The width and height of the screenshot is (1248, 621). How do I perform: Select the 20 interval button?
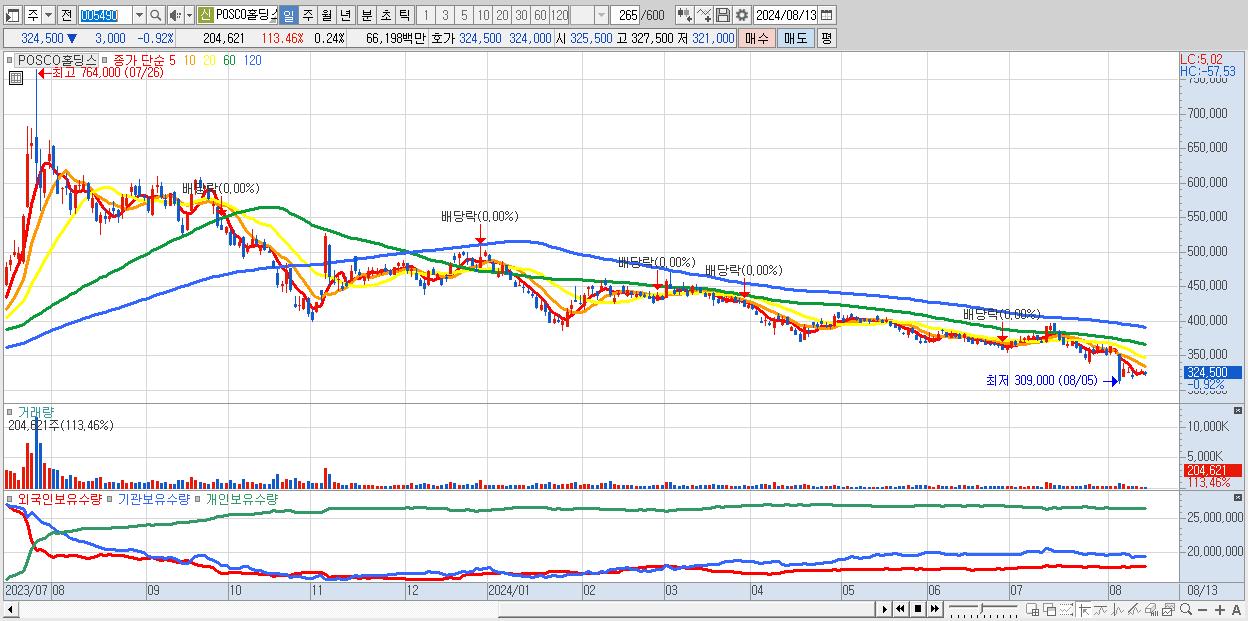502,15
